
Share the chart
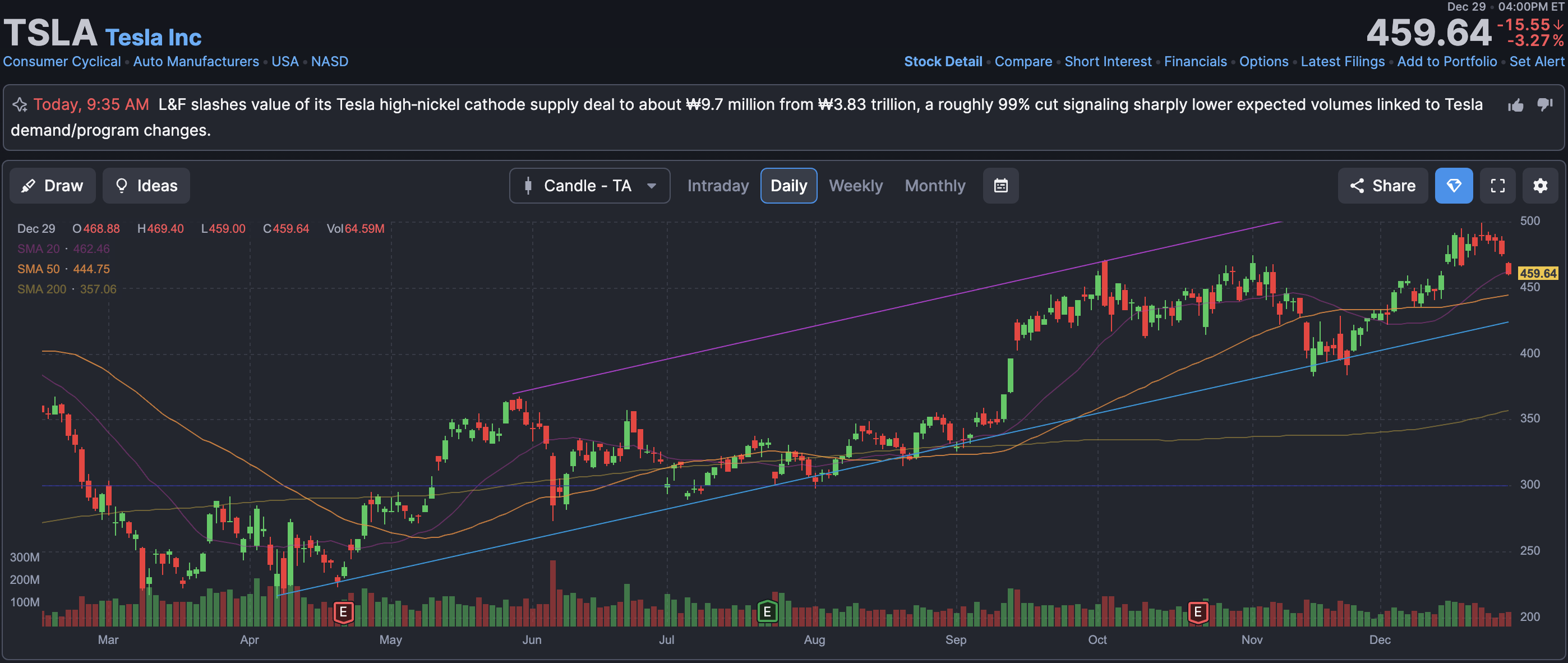point(1382,186)
